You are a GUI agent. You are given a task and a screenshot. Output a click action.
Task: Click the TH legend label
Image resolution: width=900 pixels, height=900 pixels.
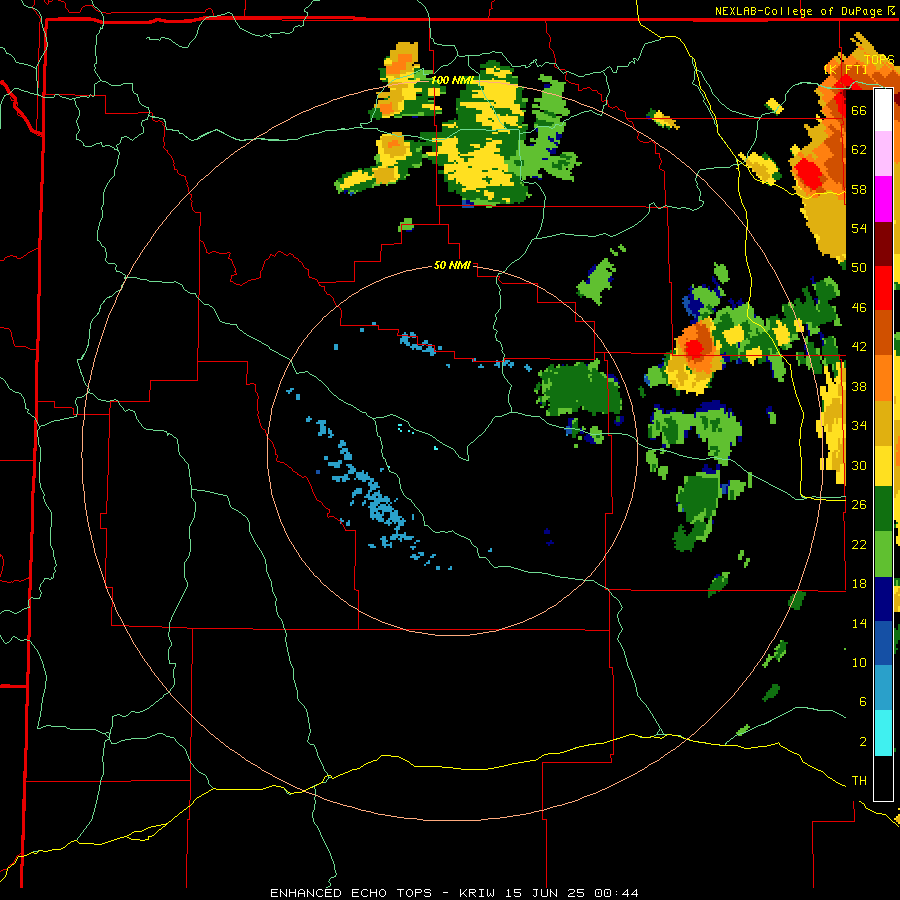click(859, 781)
